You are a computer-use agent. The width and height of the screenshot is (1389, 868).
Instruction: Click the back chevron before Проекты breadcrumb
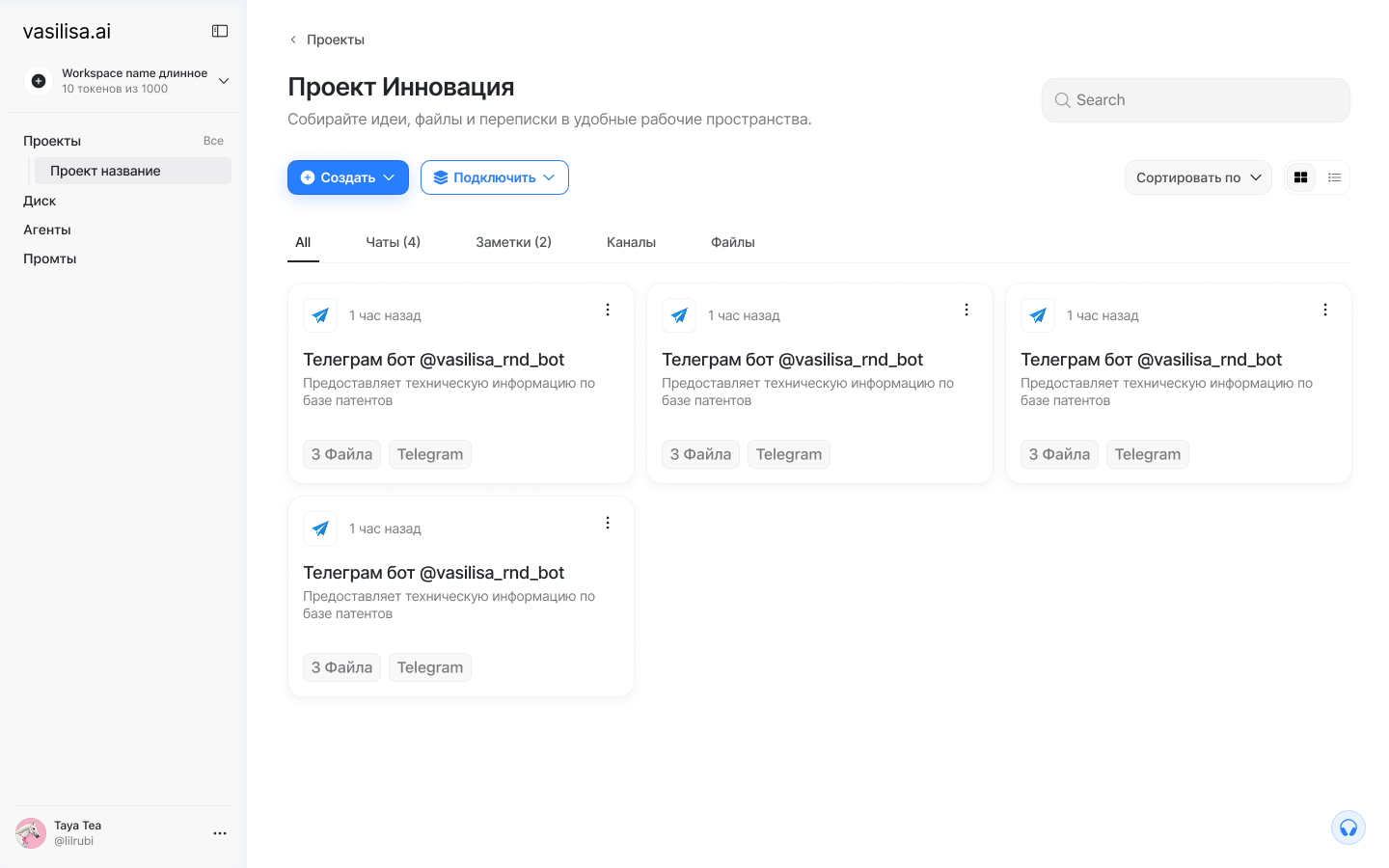click(293, 40)
